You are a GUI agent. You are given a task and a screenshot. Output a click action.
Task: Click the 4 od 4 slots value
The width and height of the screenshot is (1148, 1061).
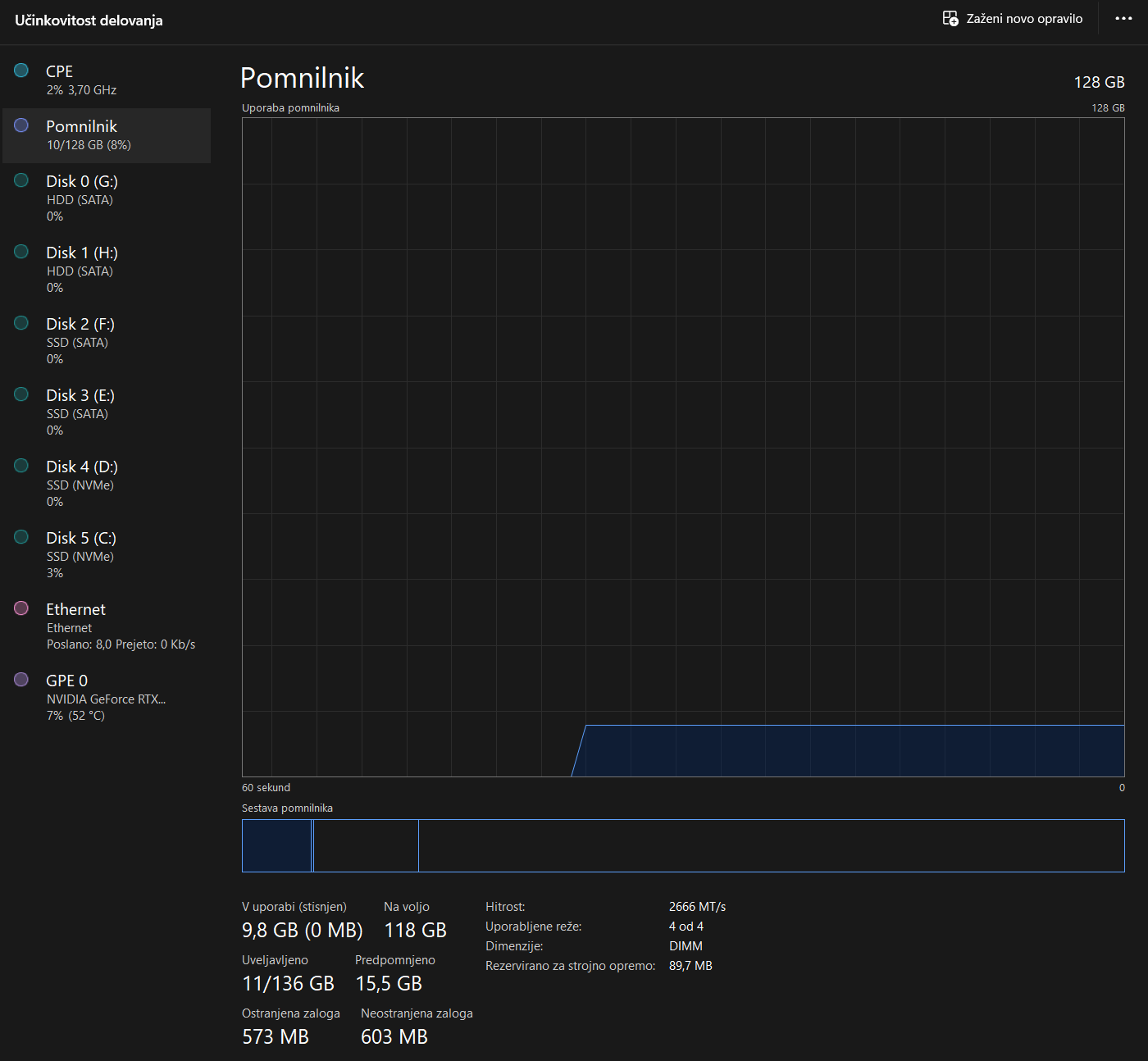[x=686, y=927]
